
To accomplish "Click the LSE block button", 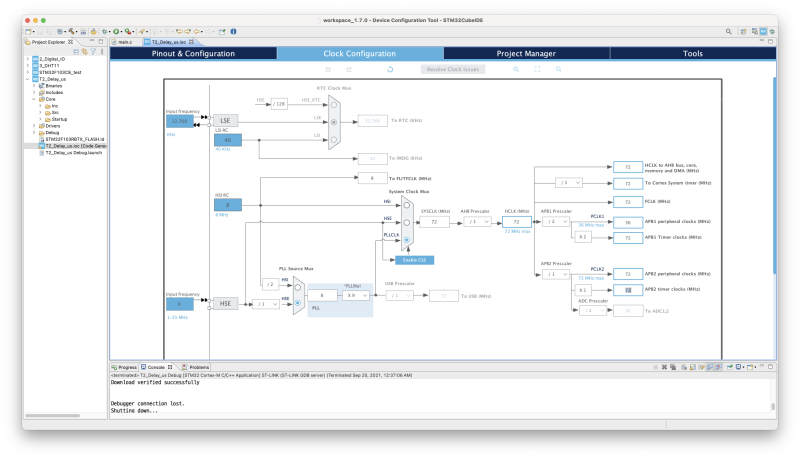I will coord(226,121).
